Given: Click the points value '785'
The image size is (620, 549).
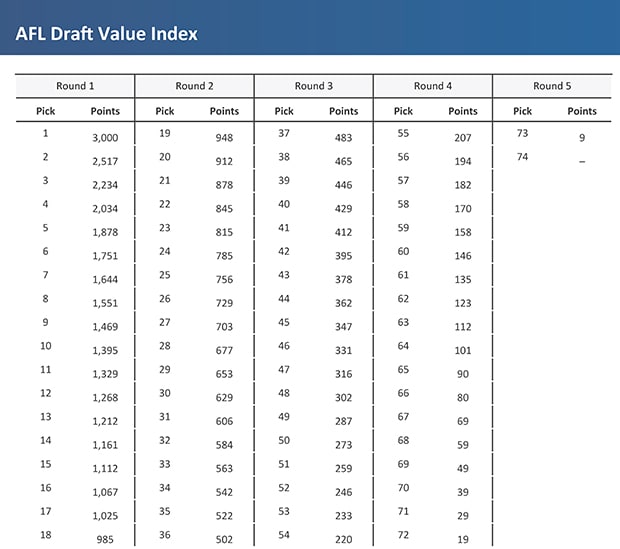Looking at the screenshot, I should [224, 256].
